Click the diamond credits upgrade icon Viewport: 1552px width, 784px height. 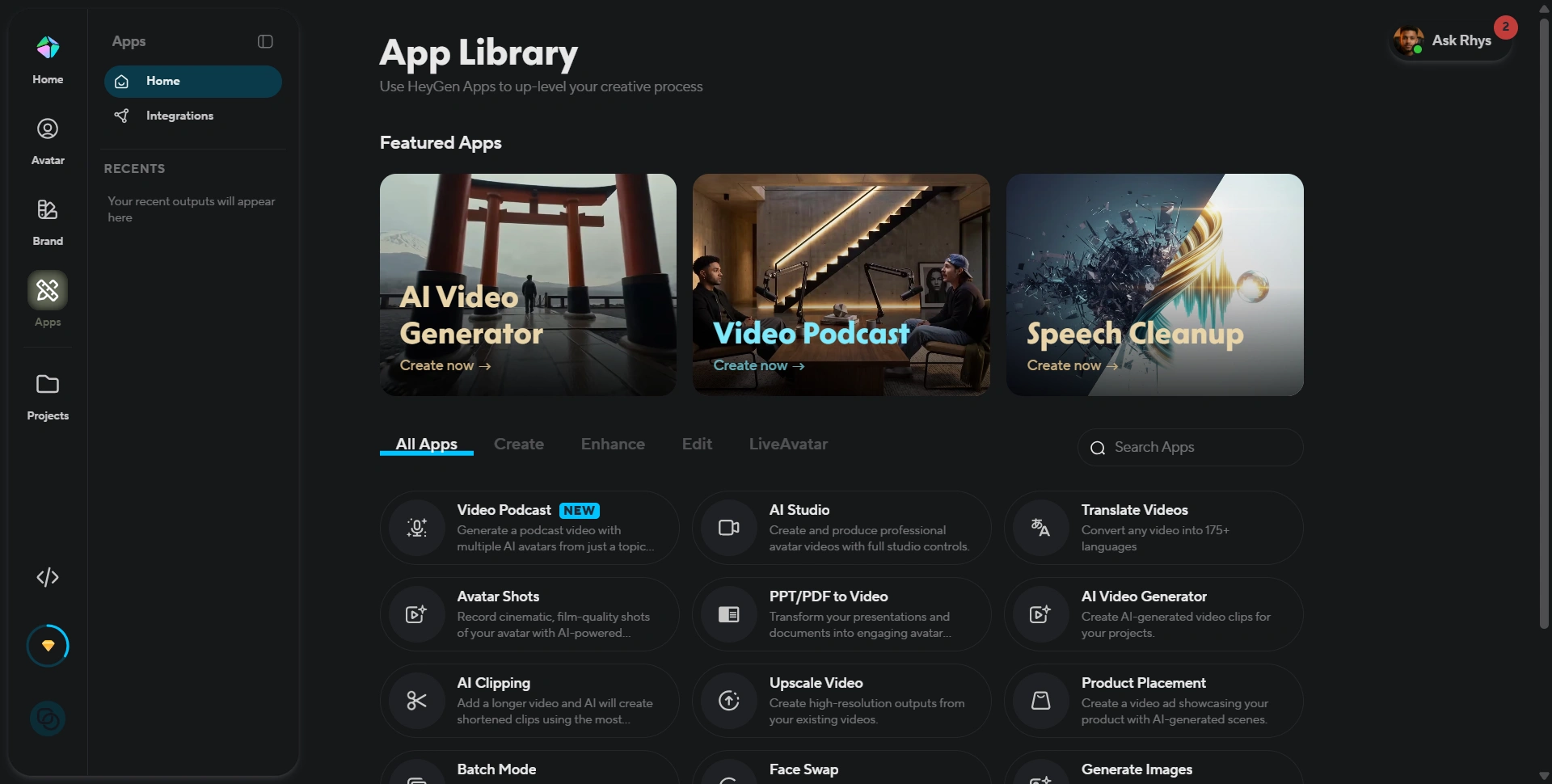(x=48, y=646)
